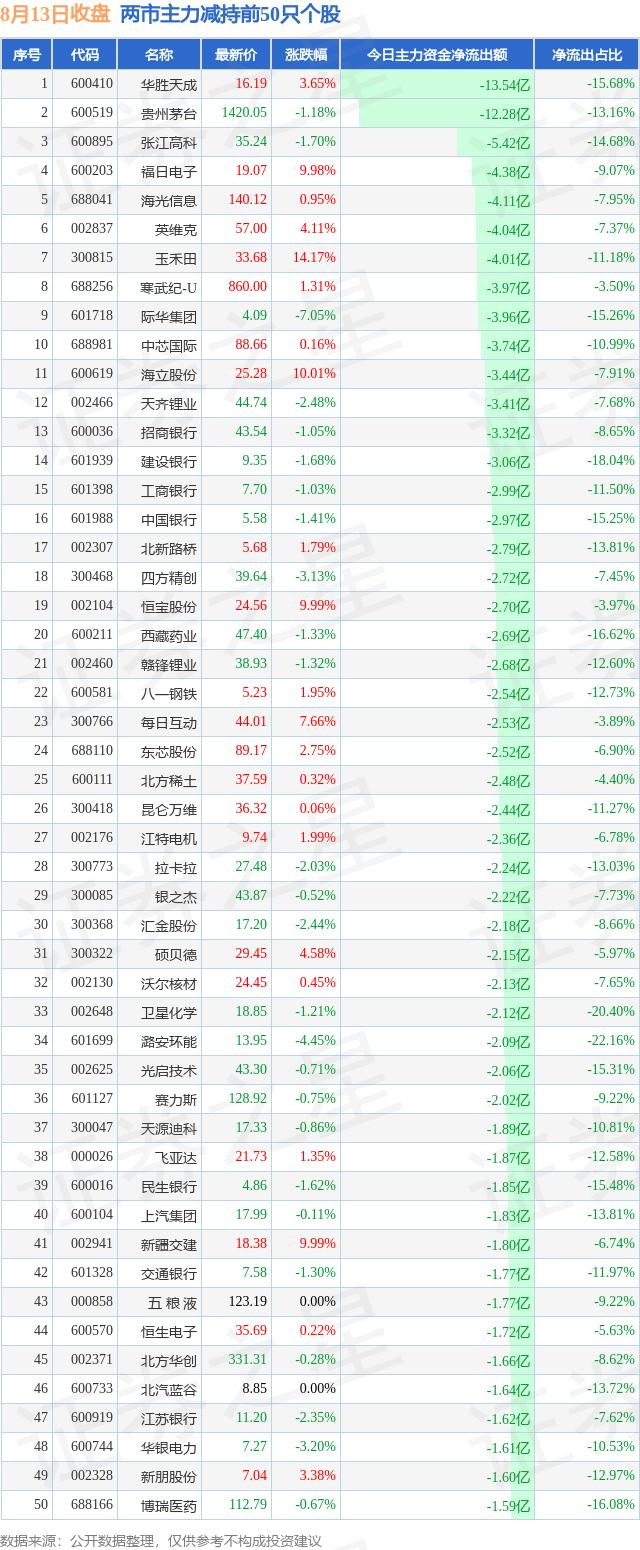The width and height of the screenshot is (640, 1550).
Task: Click 10.01% change for 海立股份
Action: coord(315,374)
